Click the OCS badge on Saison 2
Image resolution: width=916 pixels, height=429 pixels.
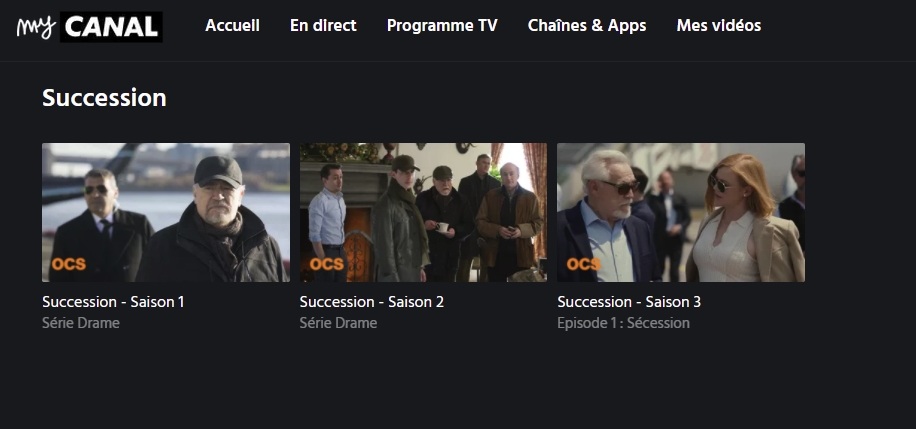coord(327,264)
